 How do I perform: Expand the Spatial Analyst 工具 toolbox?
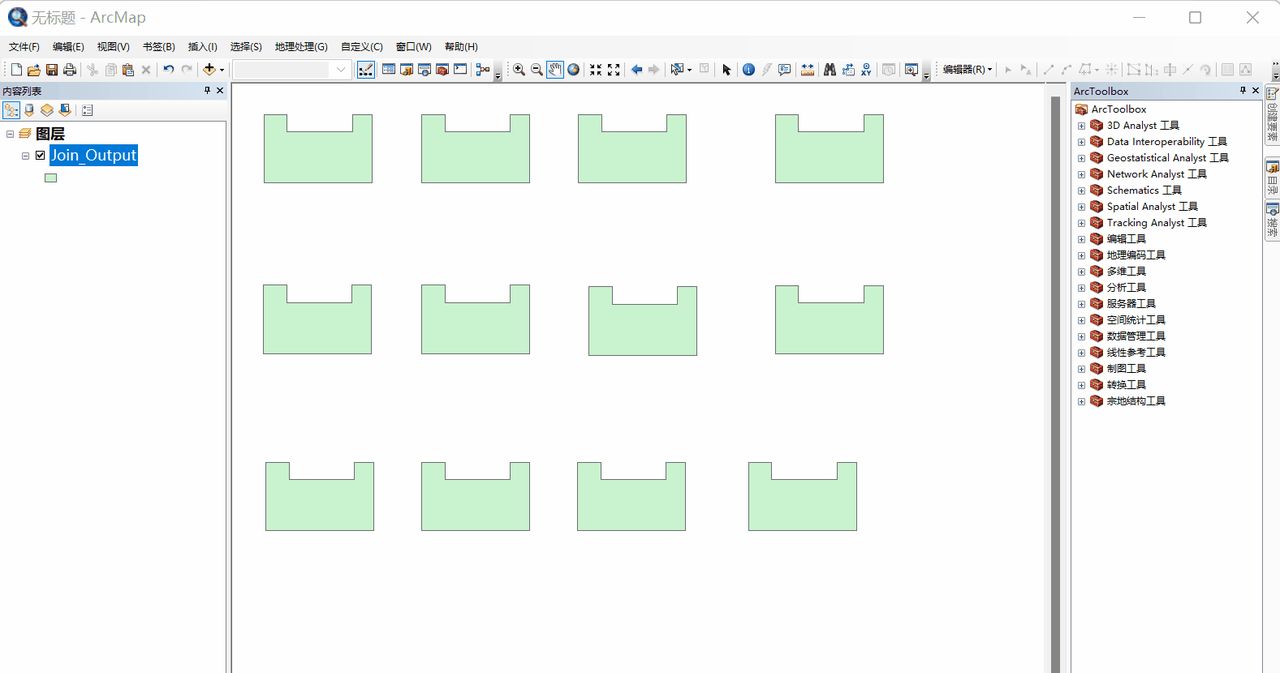(x=1081, y=207)
